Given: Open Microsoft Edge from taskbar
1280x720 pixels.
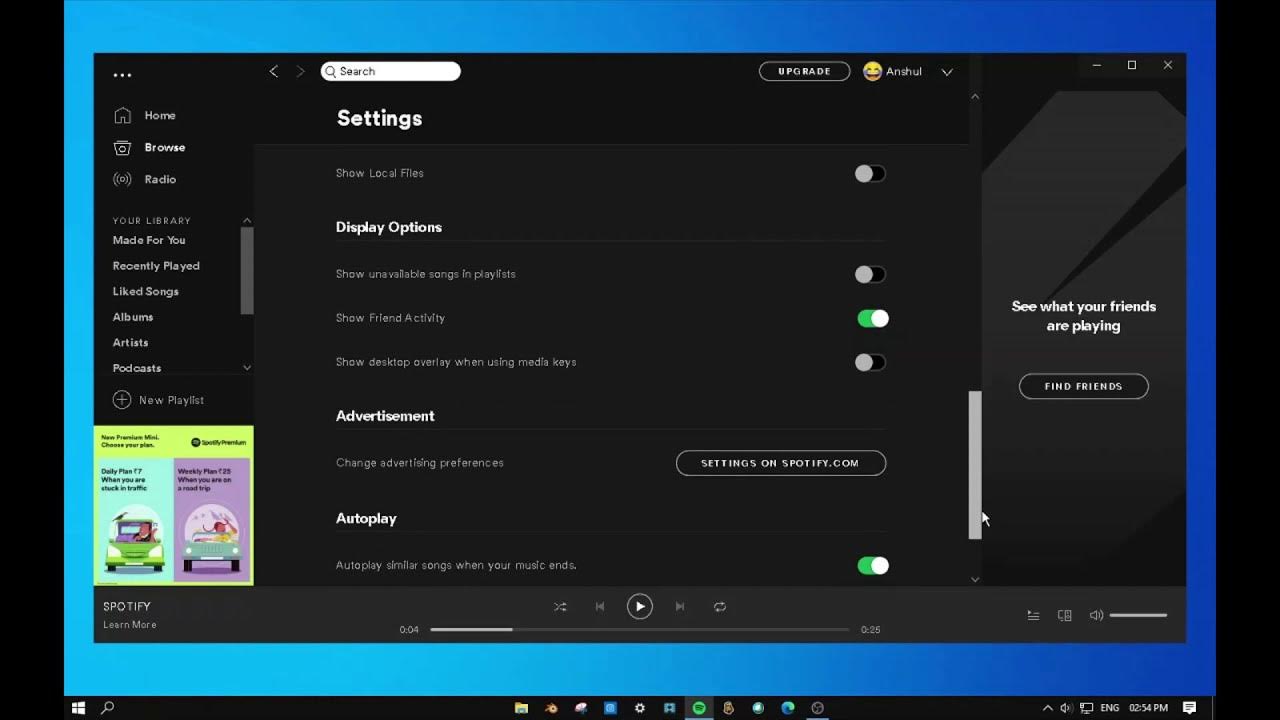Looking at the screenshot, I should point(788,708).
